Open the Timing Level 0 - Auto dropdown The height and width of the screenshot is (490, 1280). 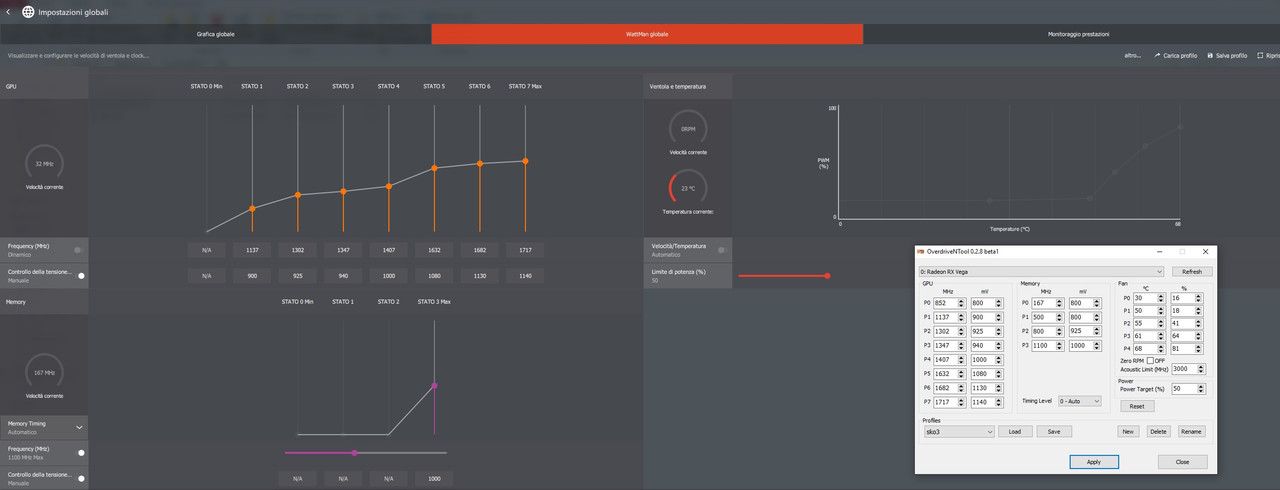(1080, 401)
